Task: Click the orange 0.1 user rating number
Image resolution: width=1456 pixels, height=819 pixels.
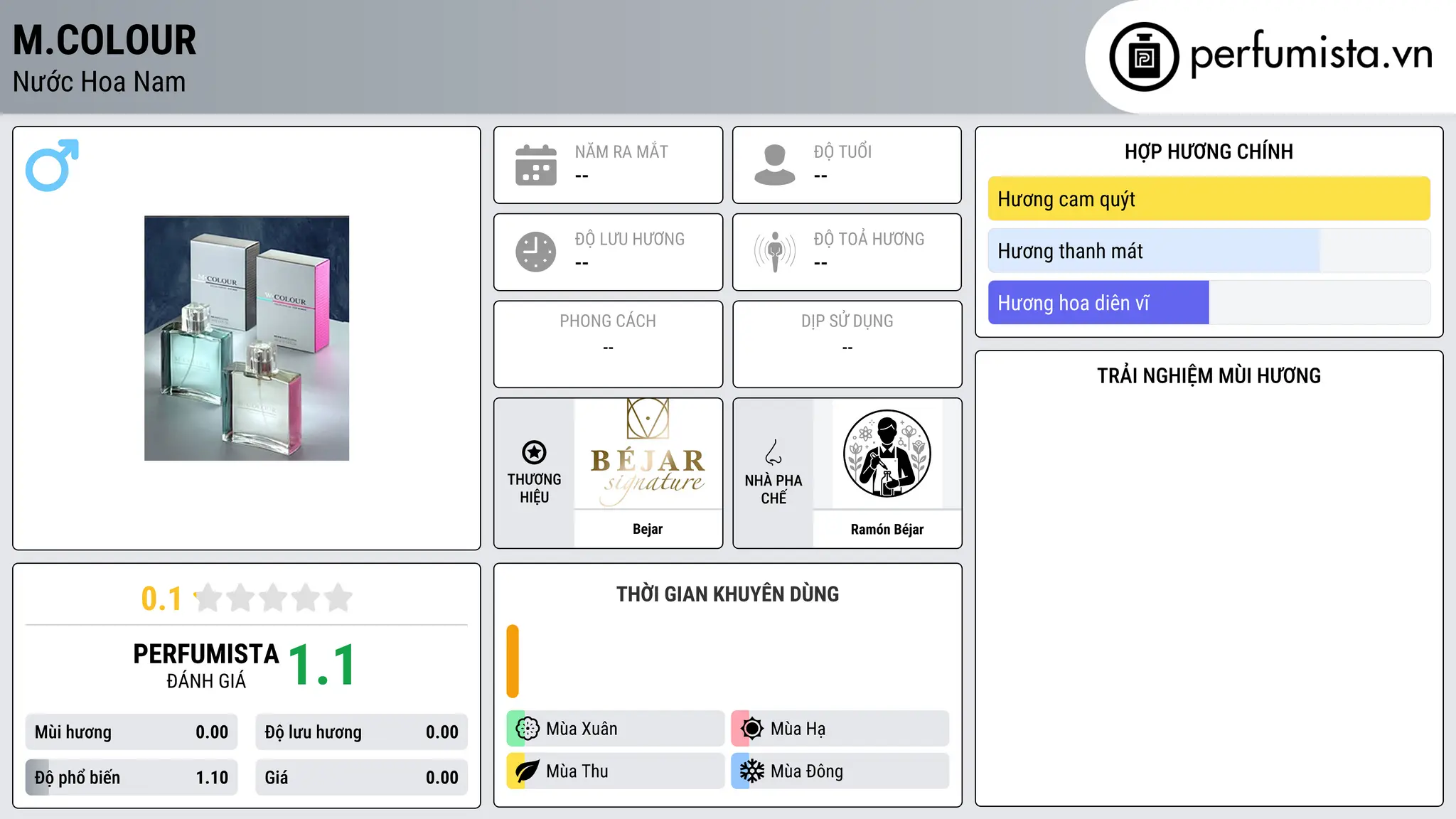Action: click(161, 599)
